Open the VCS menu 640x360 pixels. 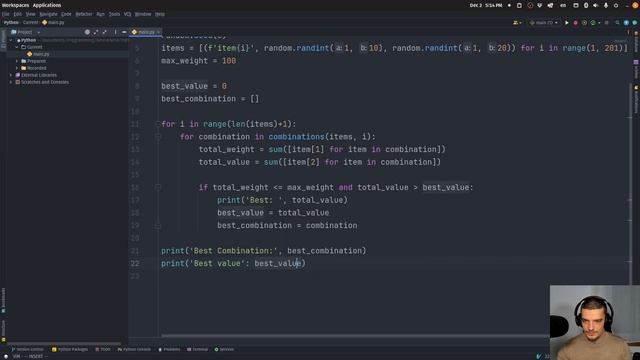(127, 14)
